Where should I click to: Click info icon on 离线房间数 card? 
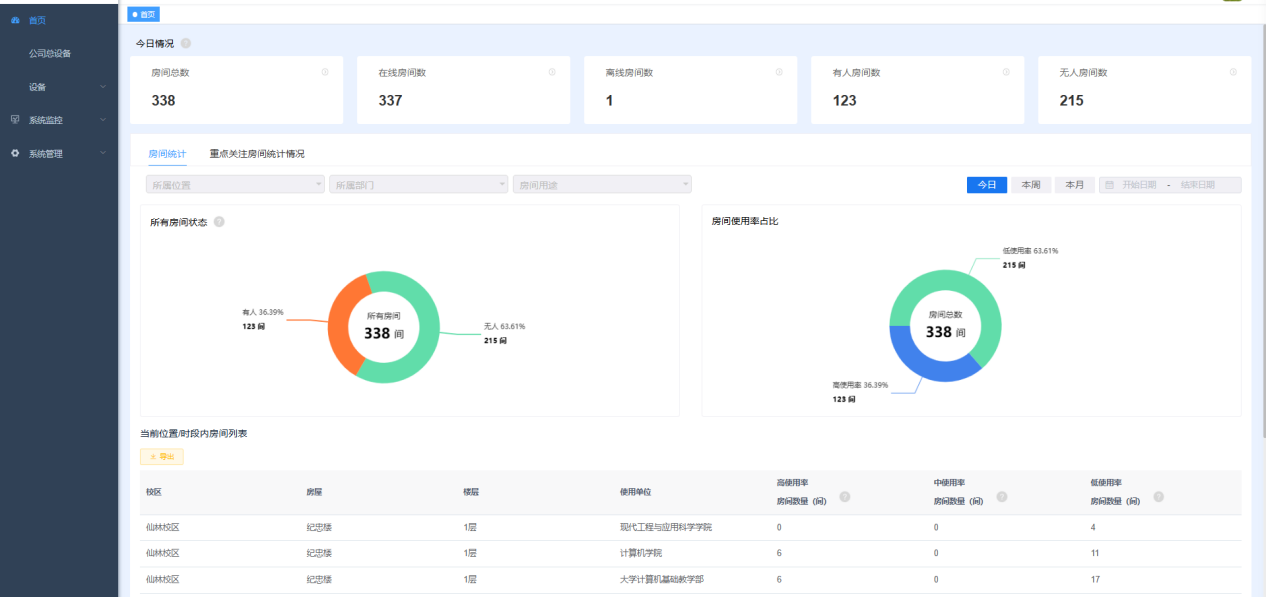(x=779, y=72)
